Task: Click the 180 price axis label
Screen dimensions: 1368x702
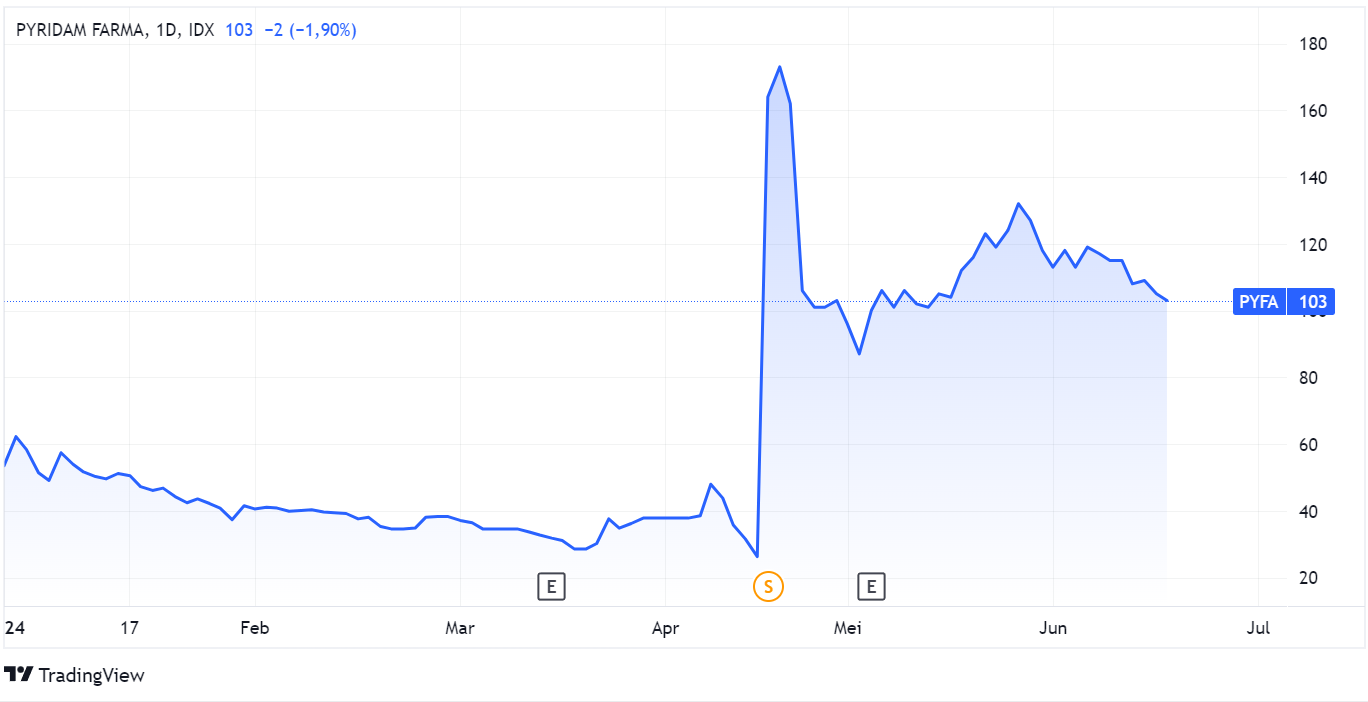Action: click(1312, 44)
